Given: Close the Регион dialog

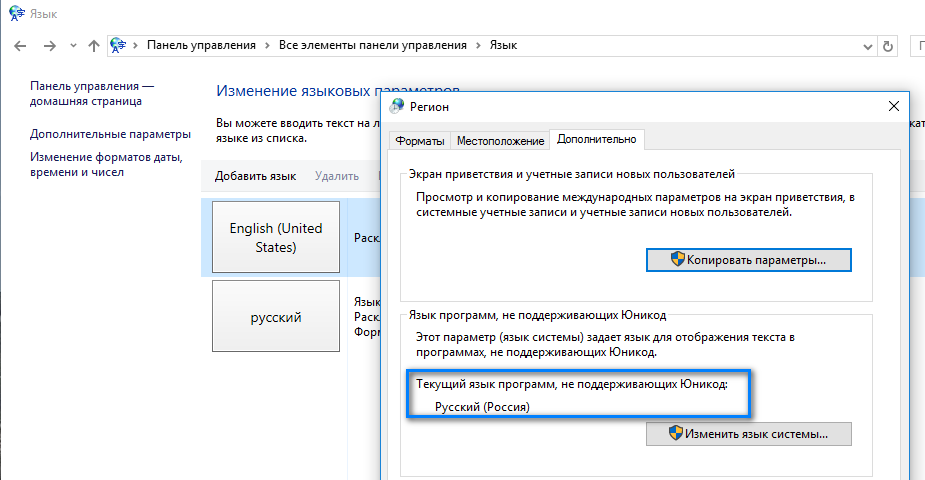Looking at the screenshot, I should [893, 106].
